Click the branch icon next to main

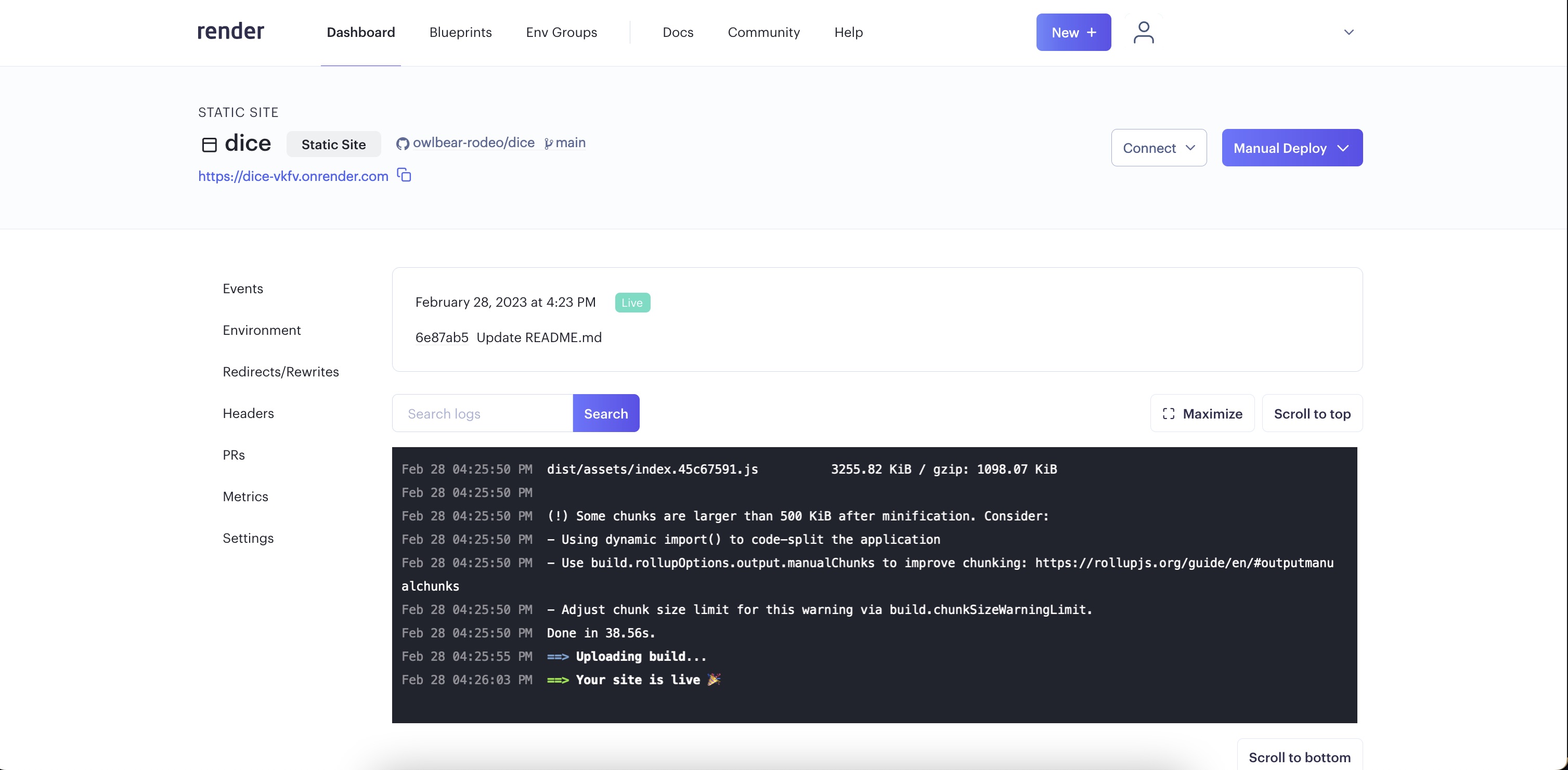point(549,143)
